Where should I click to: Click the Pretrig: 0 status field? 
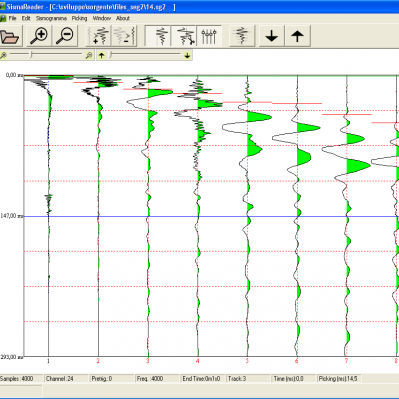[x=112, y=379]
